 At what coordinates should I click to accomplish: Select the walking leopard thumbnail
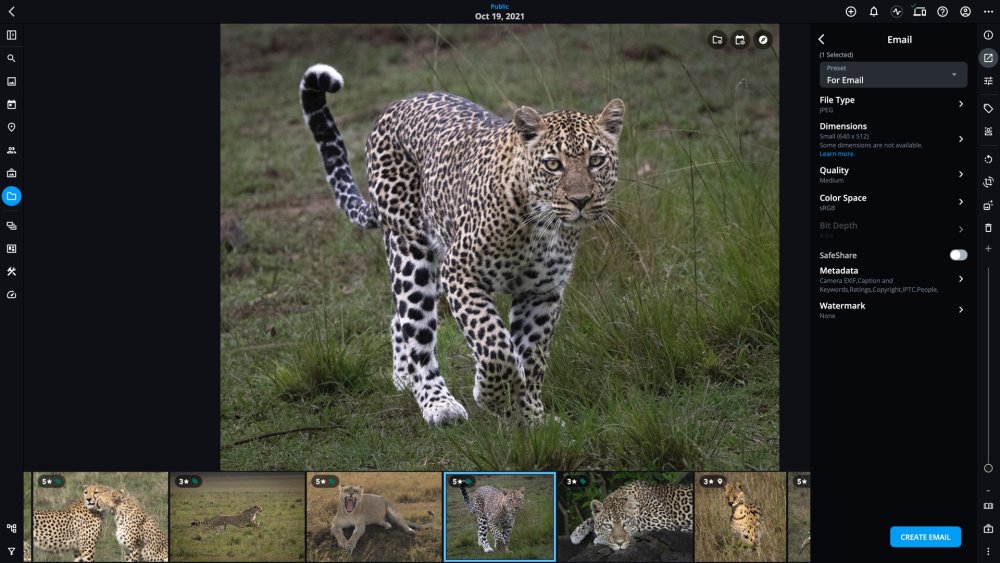[499, 517]
